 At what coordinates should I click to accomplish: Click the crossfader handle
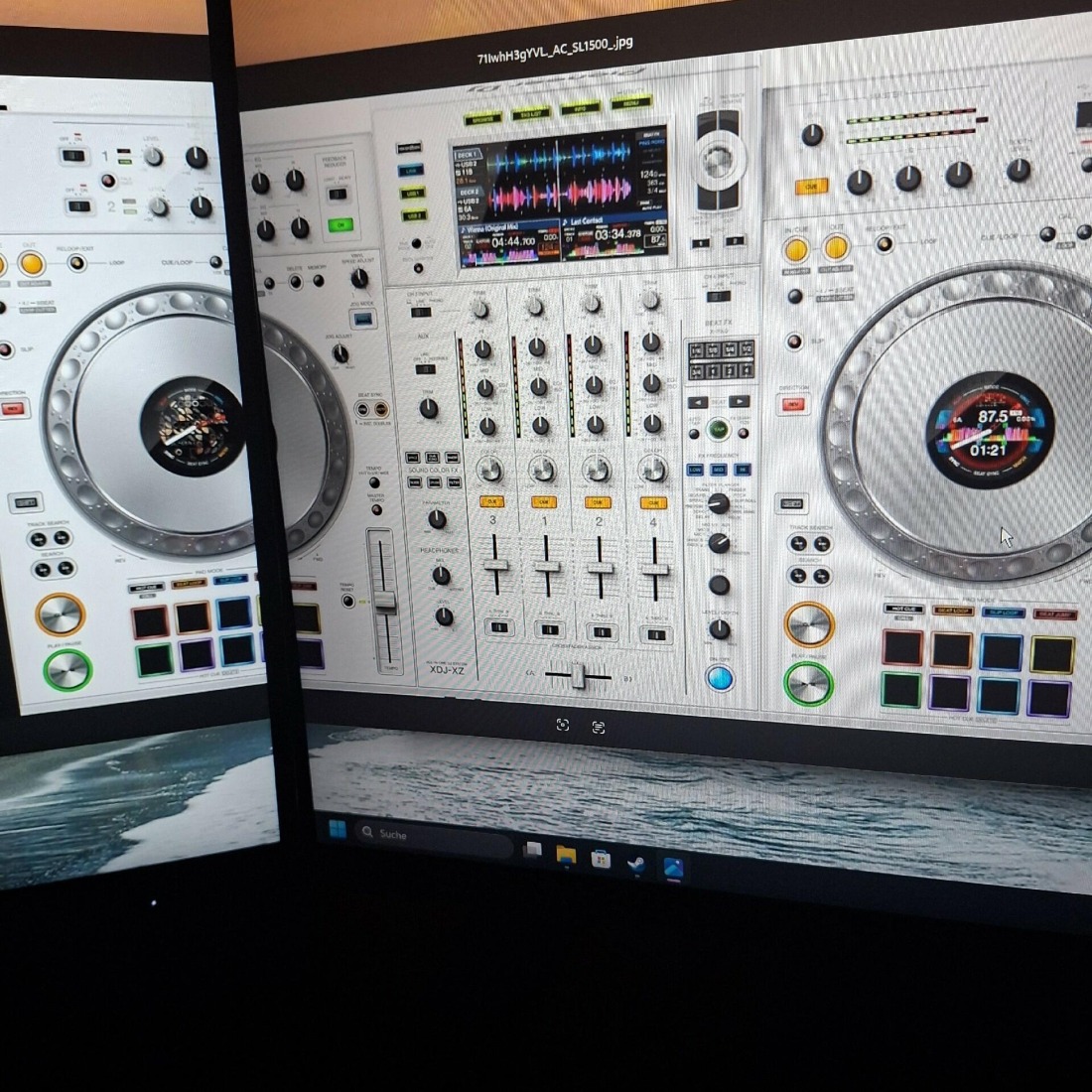coord(578,675)
